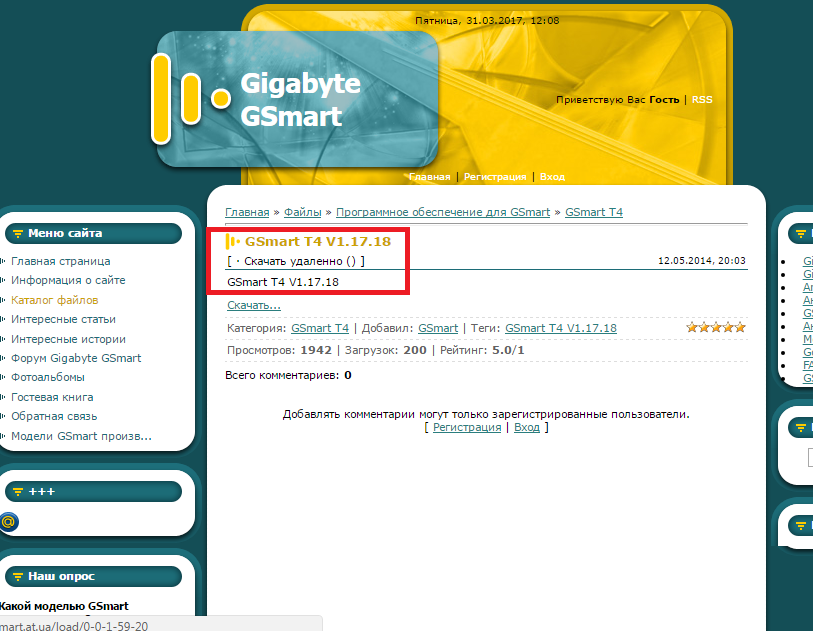Click the first star in the rating
Screen dimensions: 813x631
pos(692,327)
